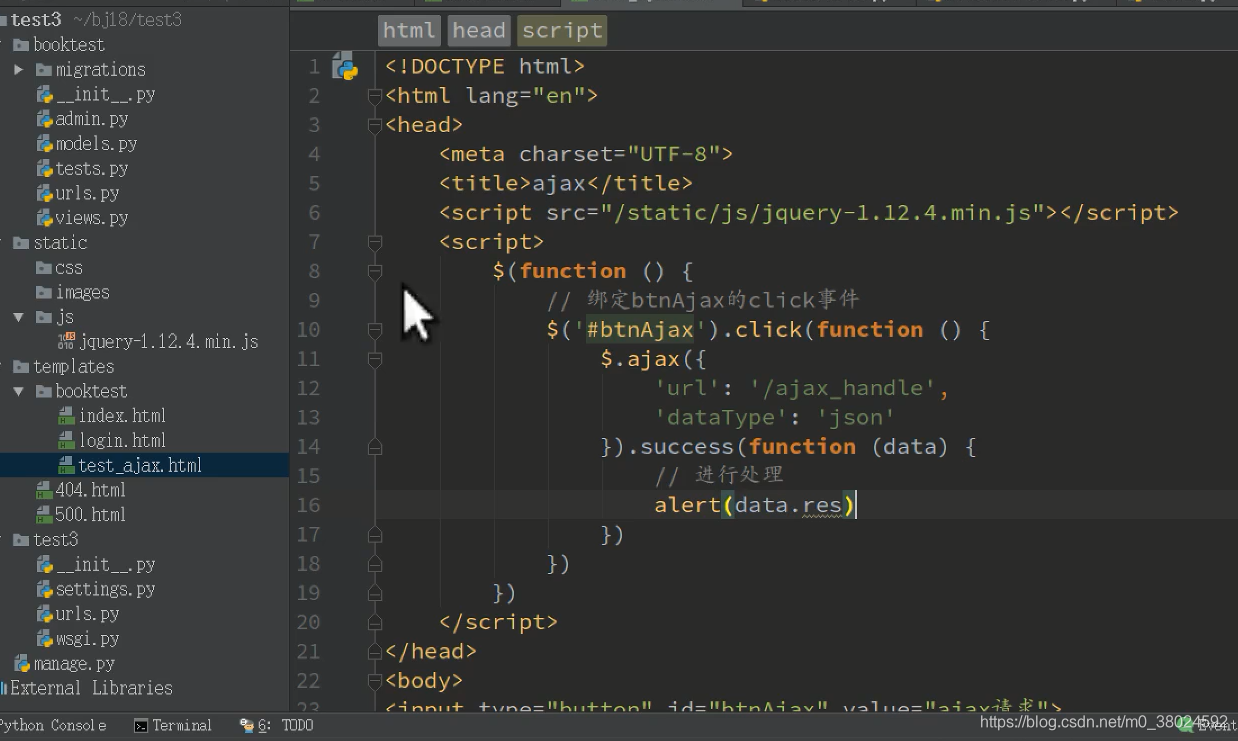This screenshot has width=1238, height=741.
Task: Select the head breadcrumb
Action: tap(478, 31)
